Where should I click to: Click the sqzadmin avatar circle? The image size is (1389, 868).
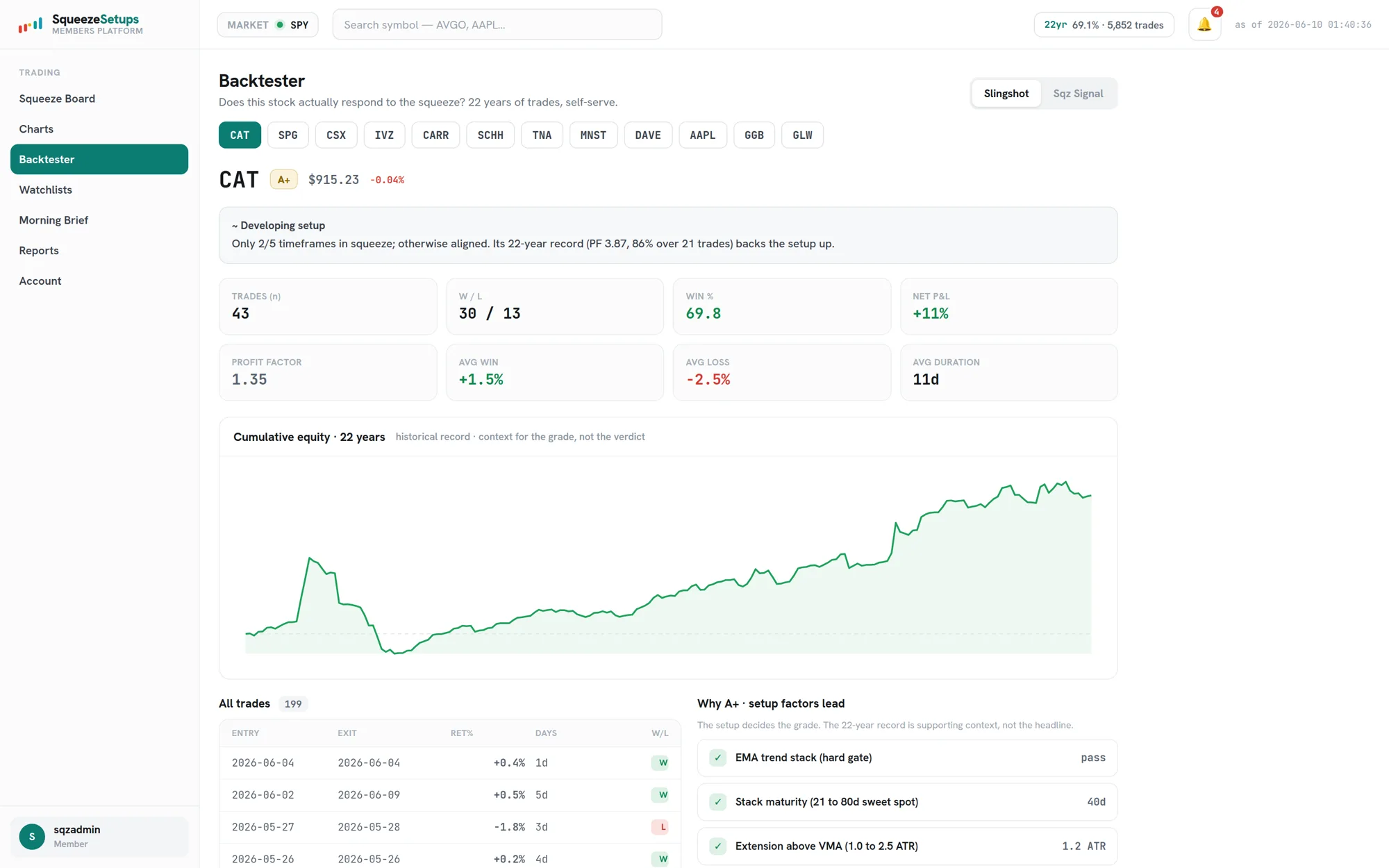pos(32,836)
